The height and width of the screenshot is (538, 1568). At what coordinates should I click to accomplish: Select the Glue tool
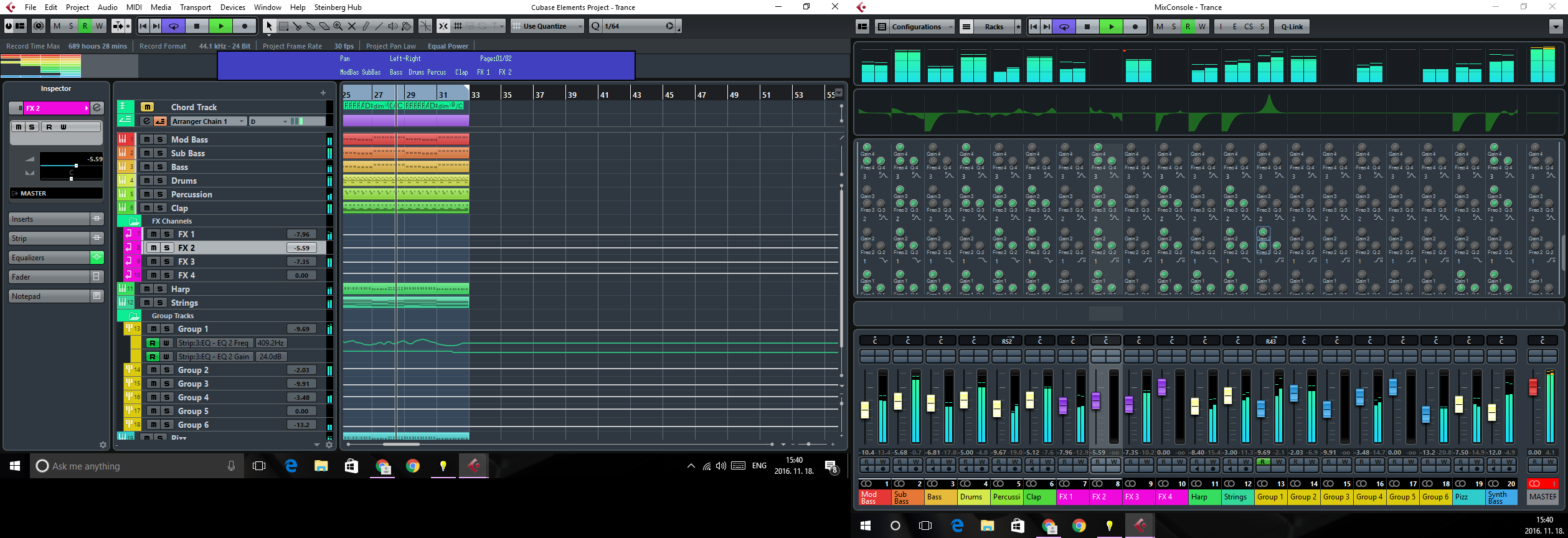[x=311, y=26]
